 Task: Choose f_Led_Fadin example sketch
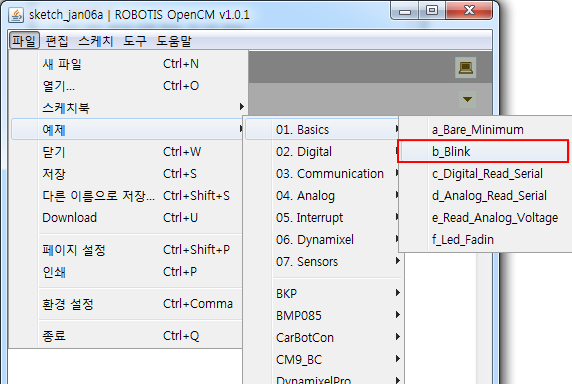485,240
